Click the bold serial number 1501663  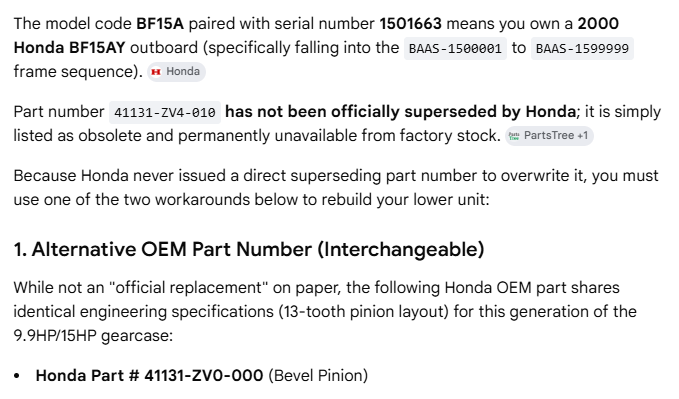pos(411,23)
